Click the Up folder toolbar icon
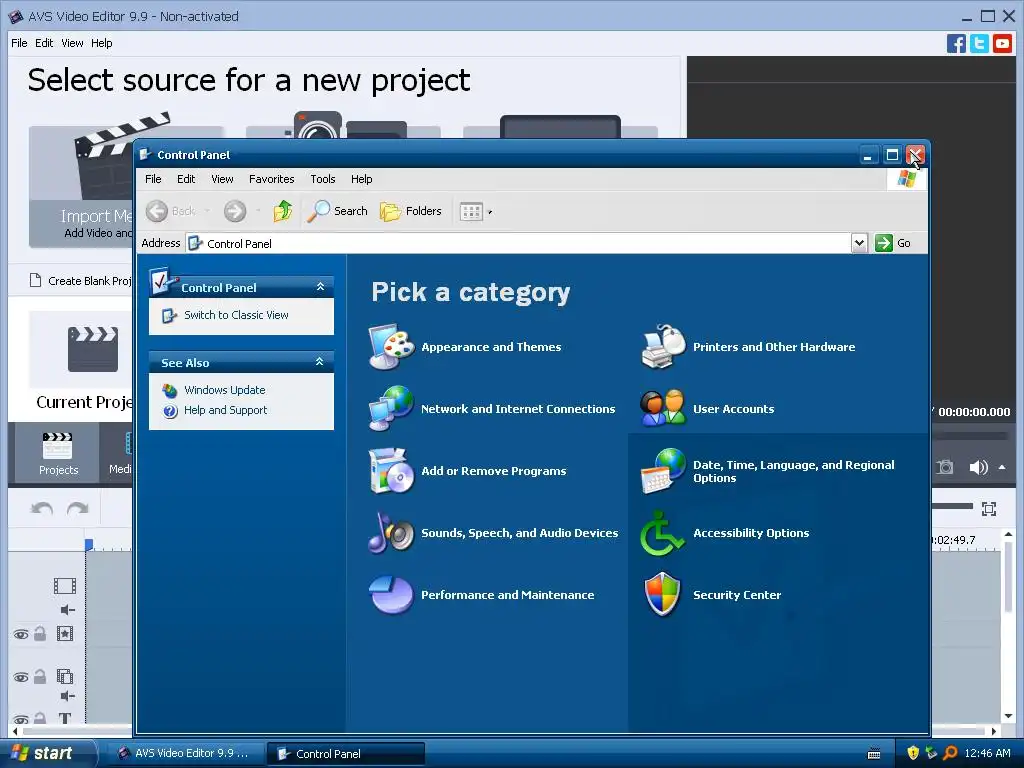The image size is (1024, 768). 283,211
